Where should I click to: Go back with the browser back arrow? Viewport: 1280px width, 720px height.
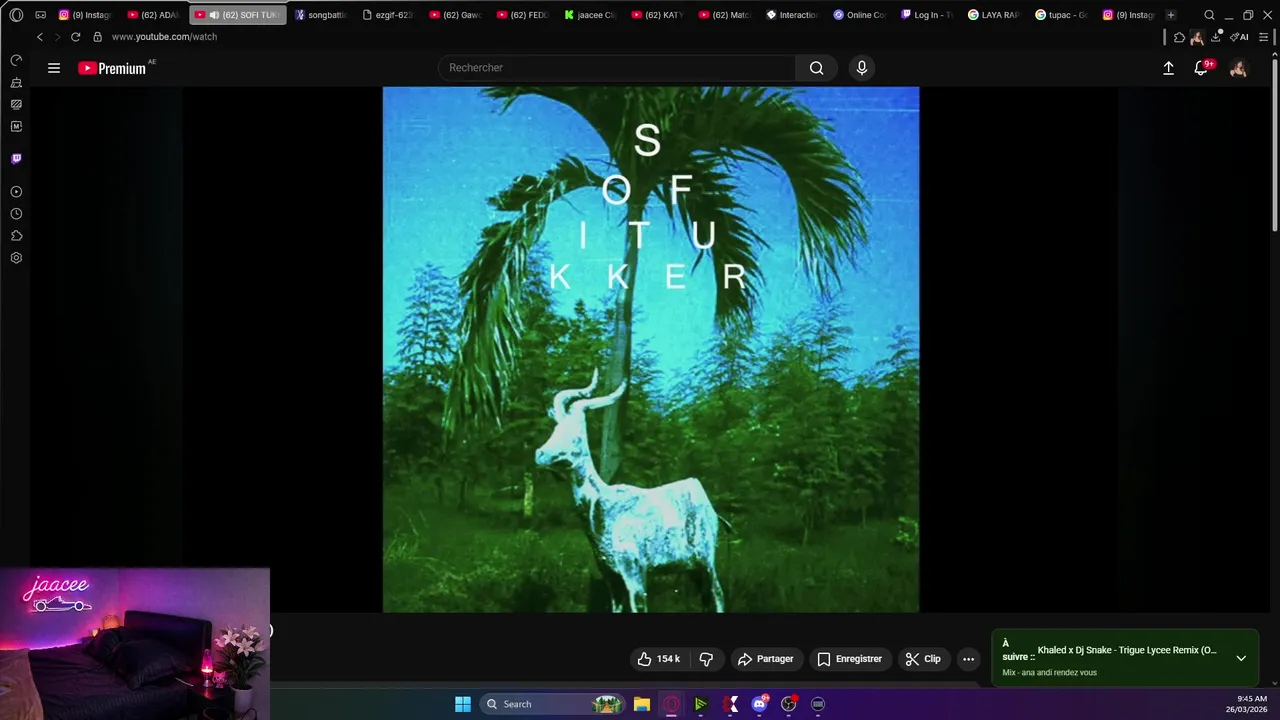click(x=40, y=37)
